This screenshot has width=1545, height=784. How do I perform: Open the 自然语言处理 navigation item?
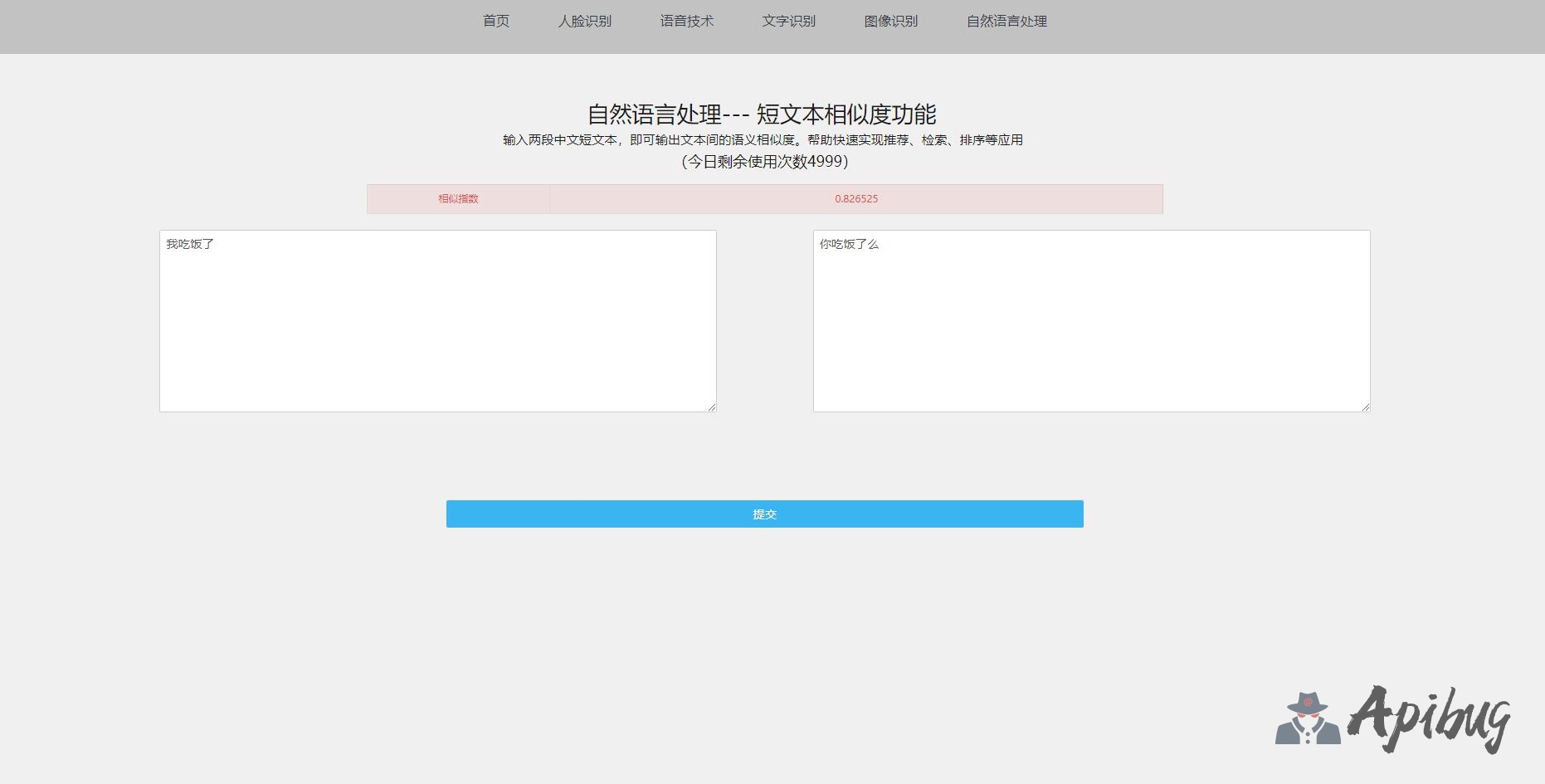coord(1006,22)
